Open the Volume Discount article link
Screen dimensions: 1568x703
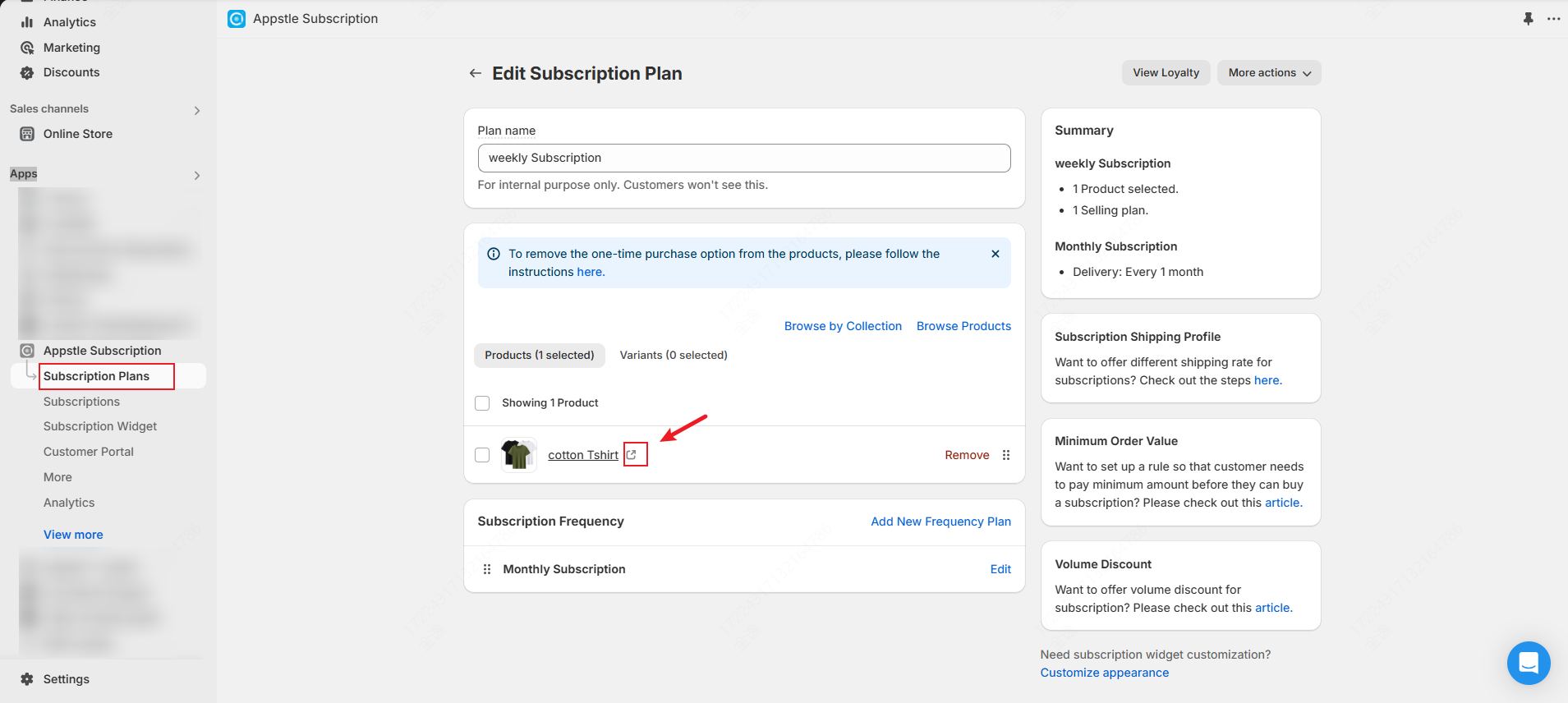coord(1273,608)
